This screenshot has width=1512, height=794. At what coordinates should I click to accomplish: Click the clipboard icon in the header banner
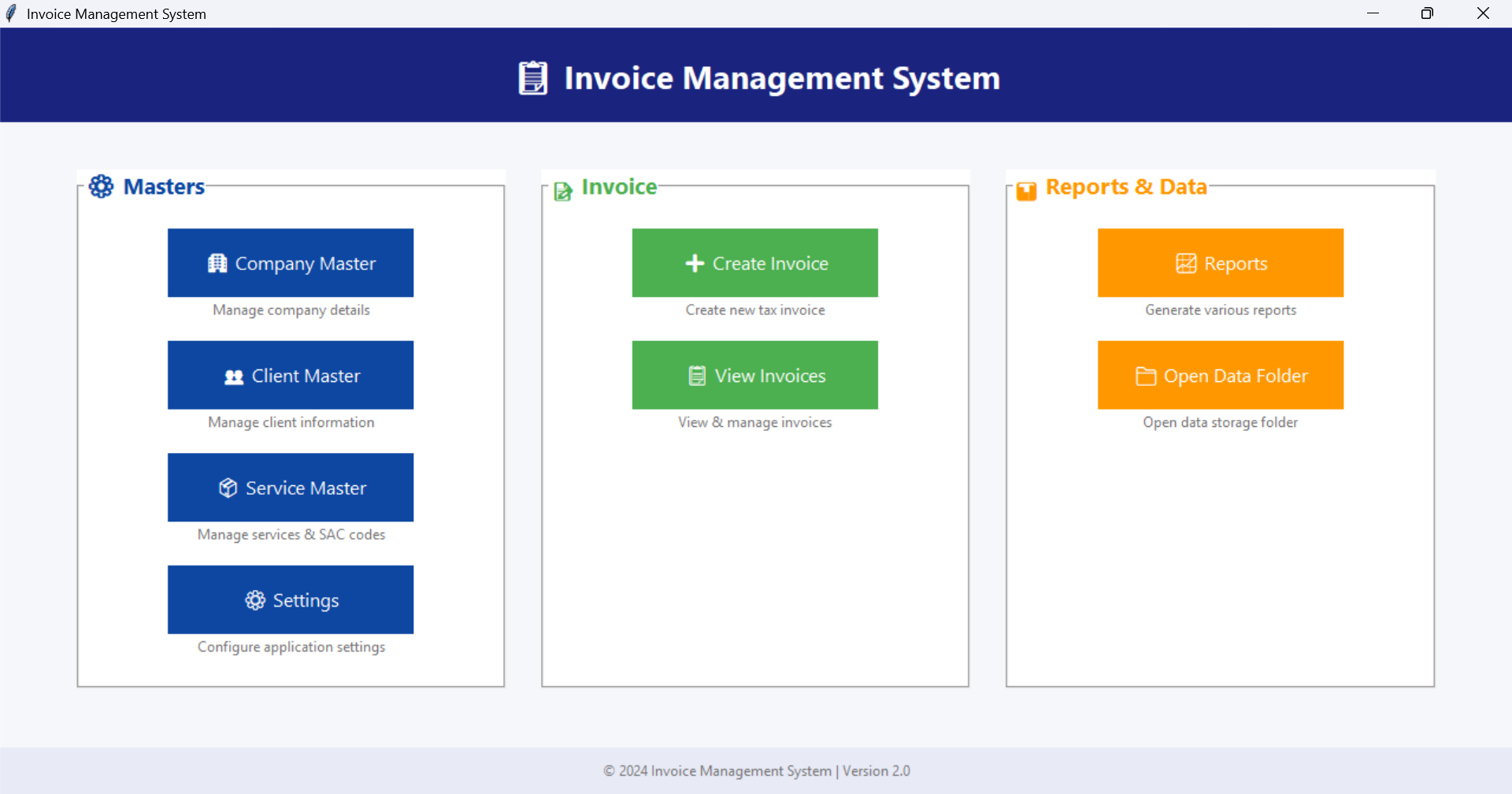pos(533,78)
